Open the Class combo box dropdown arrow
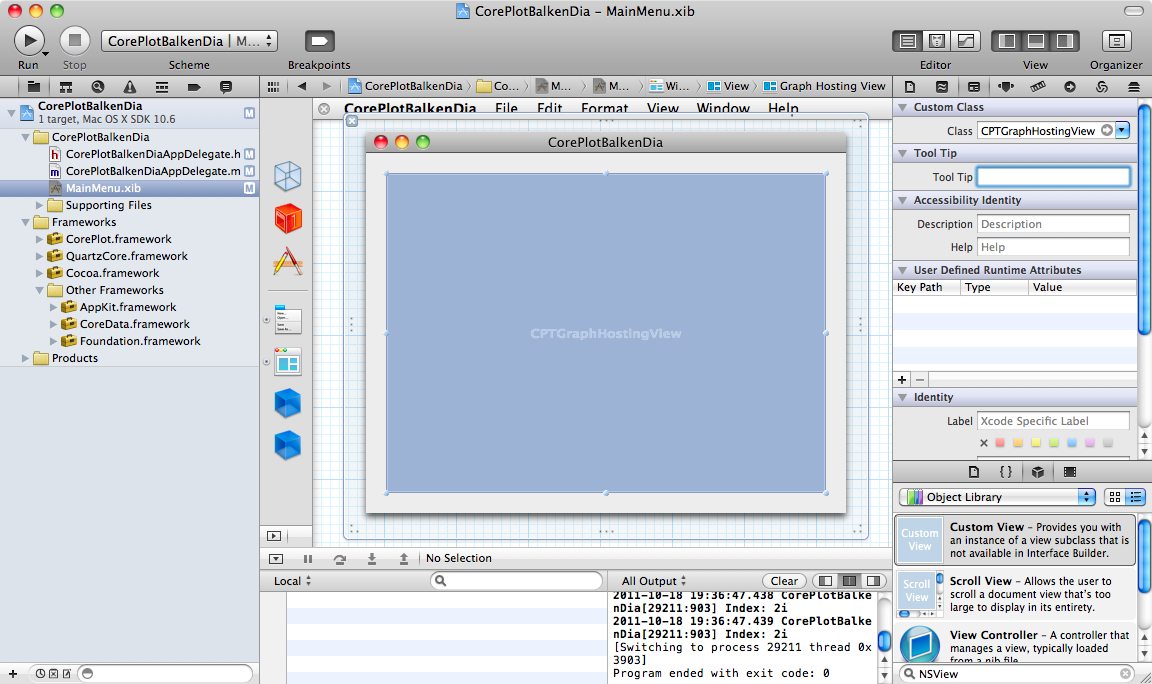Screen dimensions: 1152x684 click(1122, 131)
